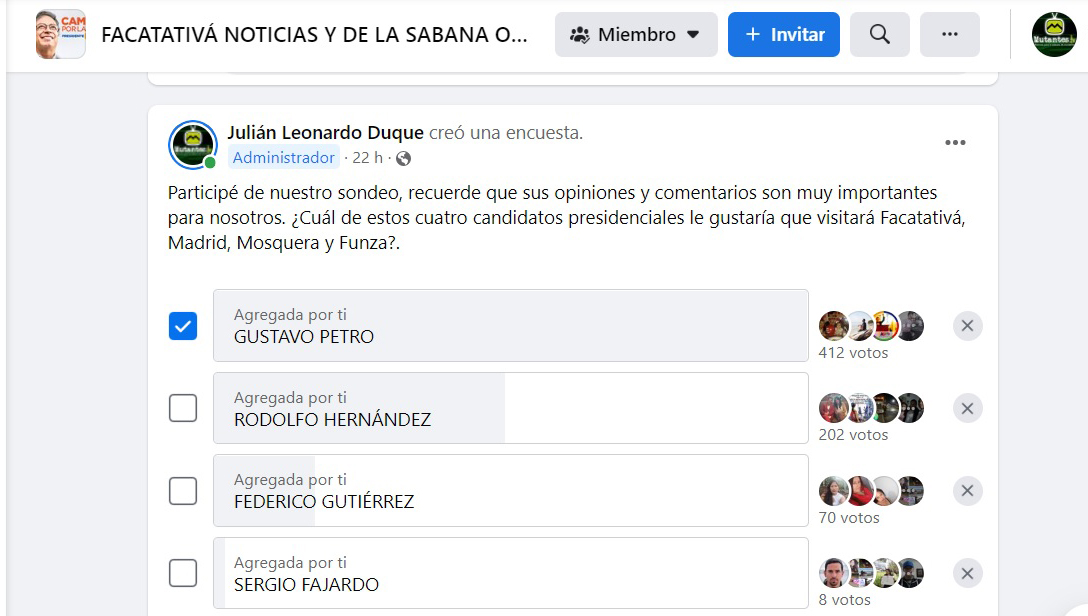This screenshot has height=616, width=1088.
Task: Click the group cover thumbnail
Action: pos(60,35)
